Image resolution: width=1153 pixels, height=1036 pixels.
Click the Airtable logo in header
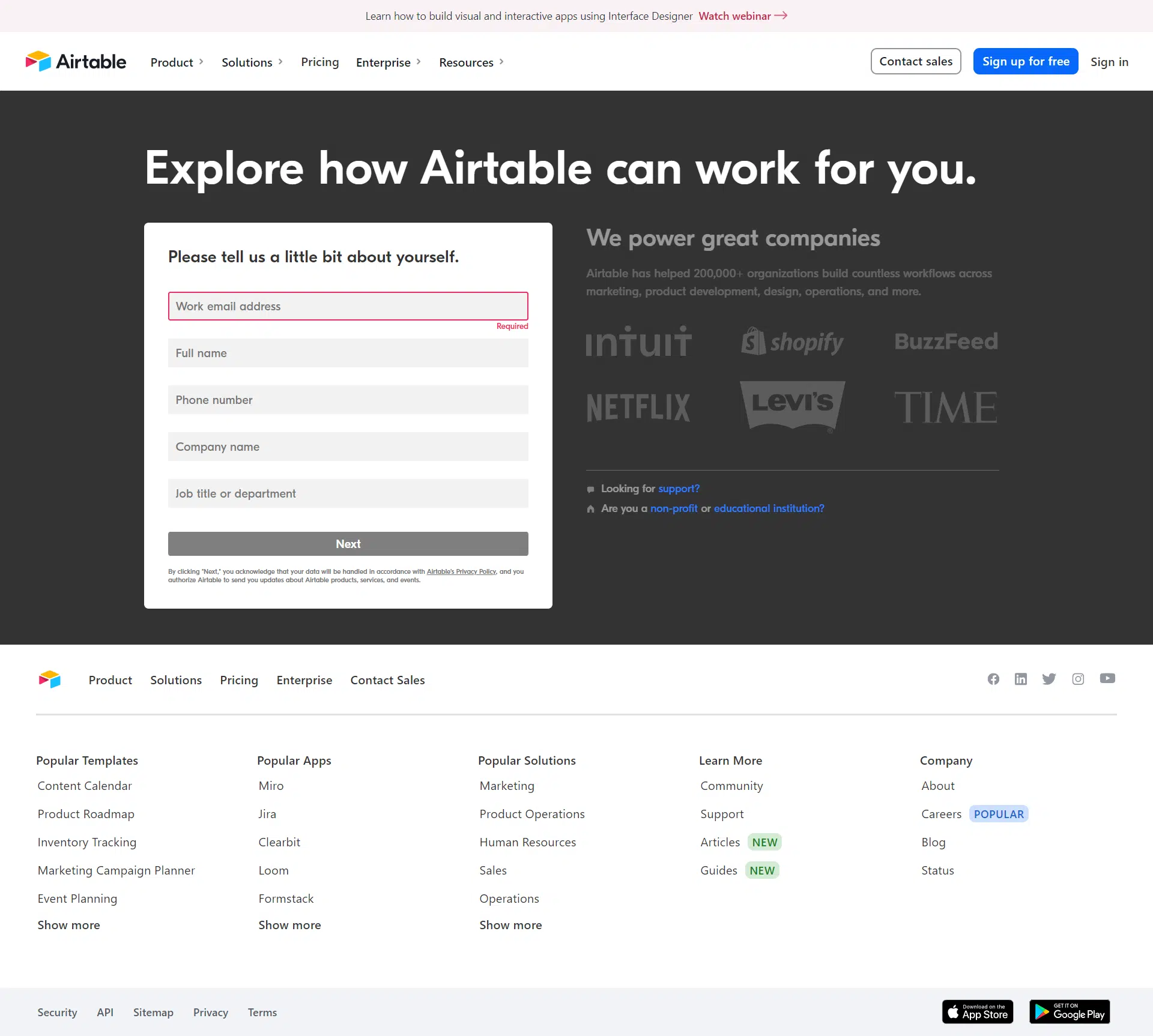tap(76, 61)
